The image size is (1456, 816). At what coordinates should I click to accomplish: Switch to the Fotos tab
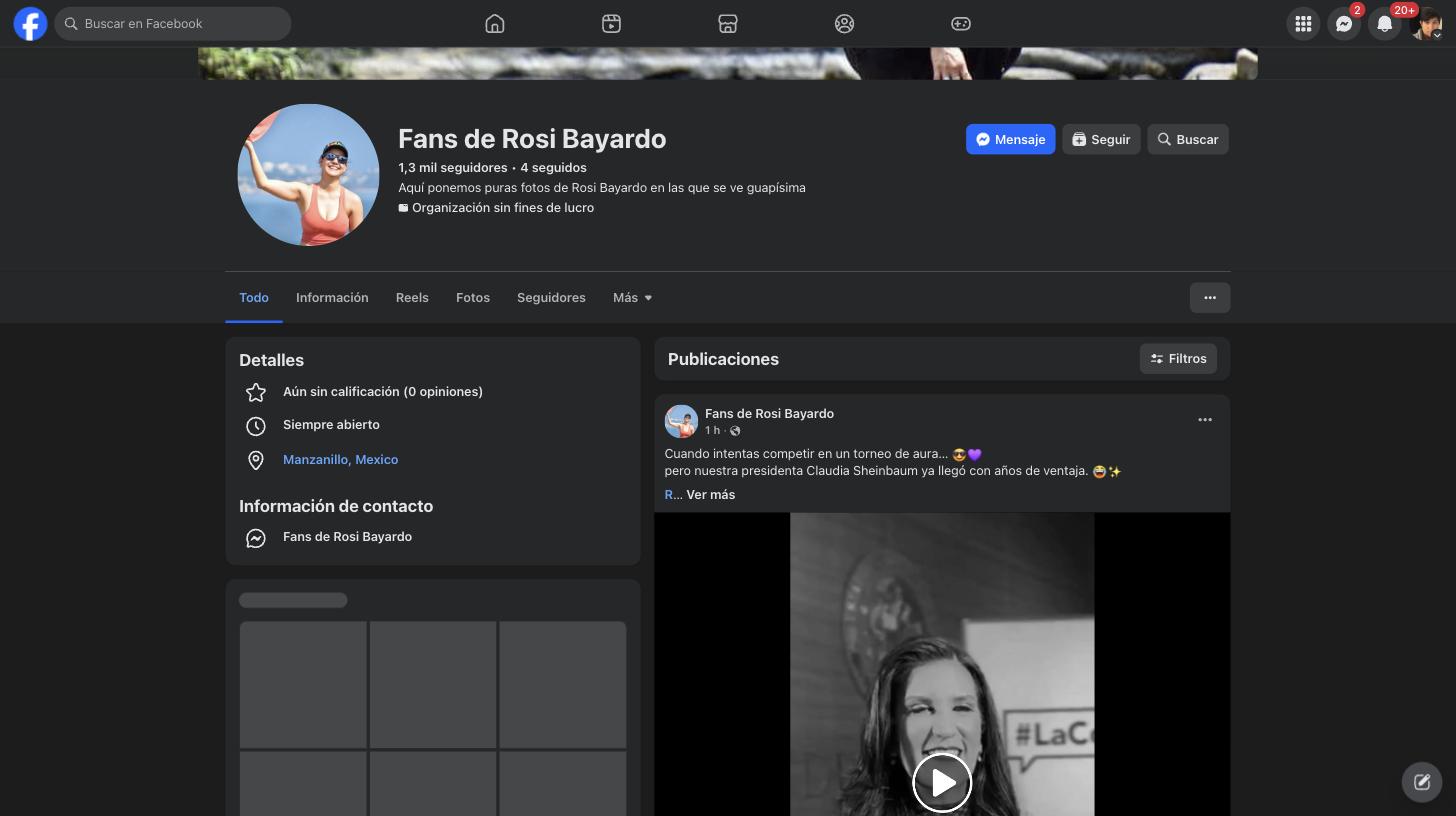pos(473,298)
